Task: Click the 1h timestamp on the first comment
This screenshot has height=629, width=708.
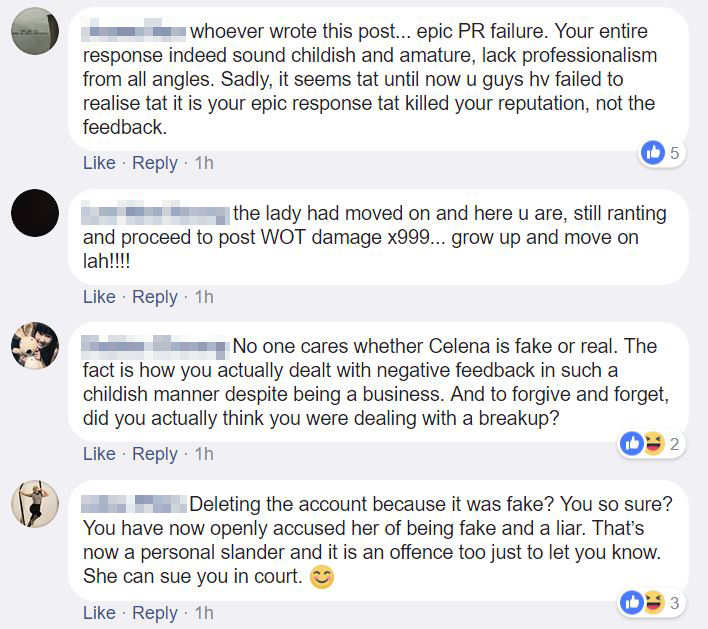Action: 204,163
